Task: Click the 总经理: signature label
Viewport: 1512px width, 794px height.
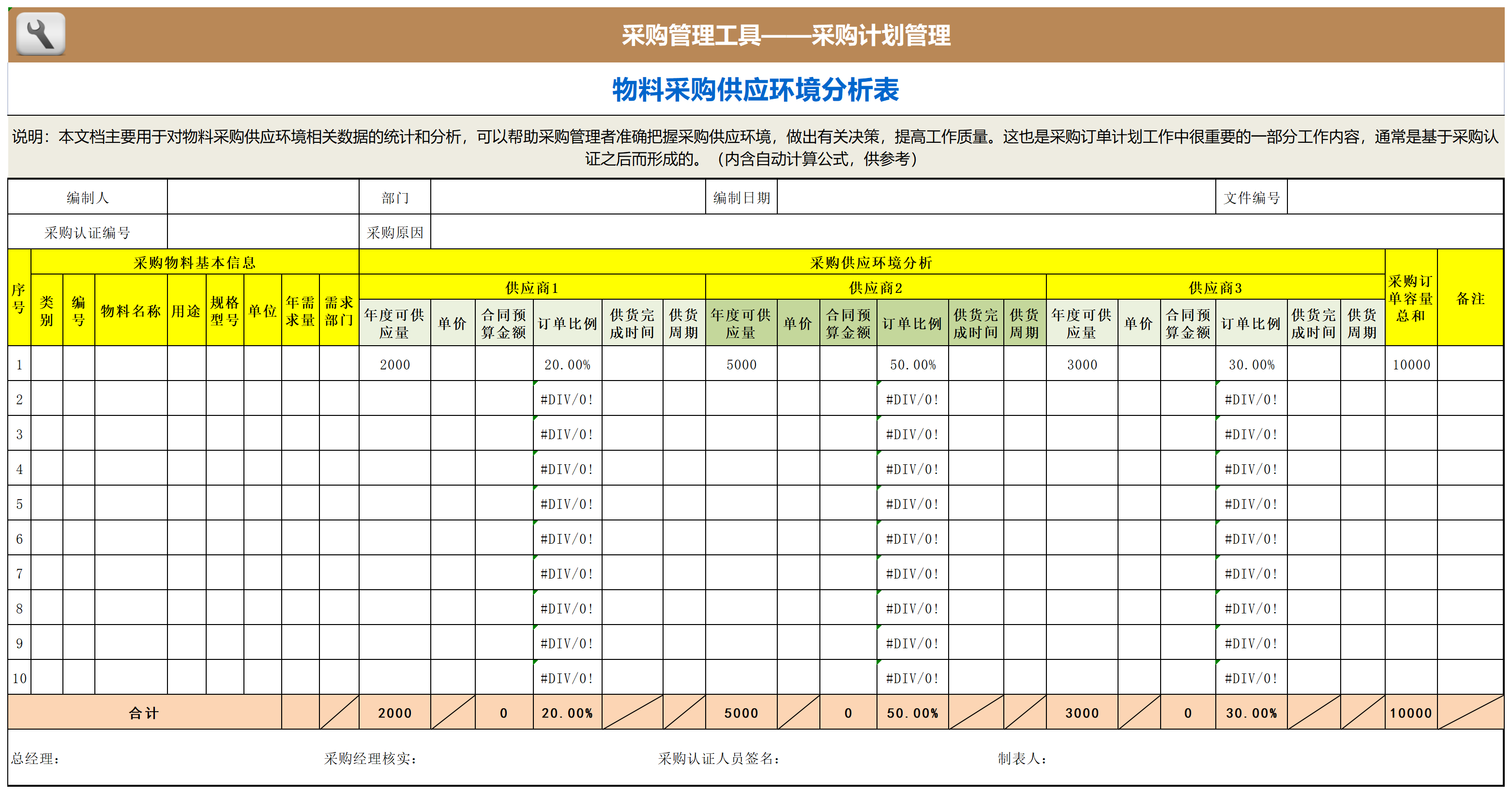Action: point(36,758)
